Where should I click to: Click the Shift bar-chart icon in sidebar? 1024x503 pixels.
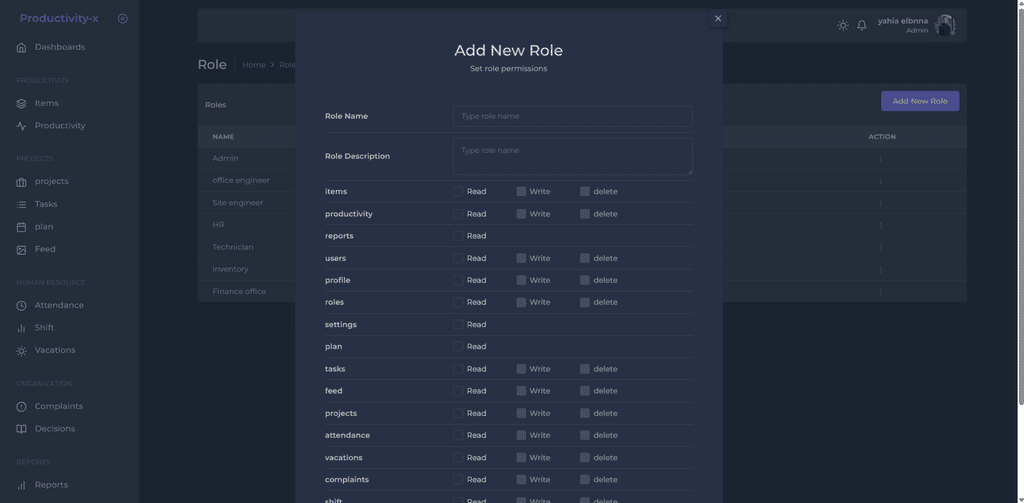click(22, 328)
